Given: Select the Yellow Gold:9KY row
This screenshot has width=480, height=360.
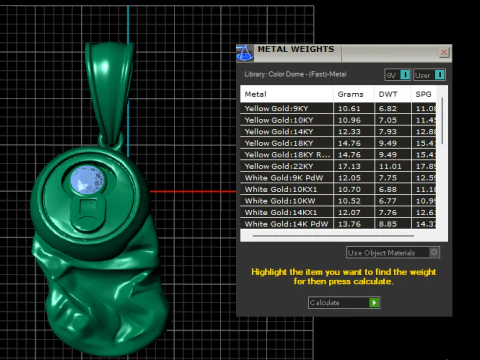Looking at the screenshot, I should tap(338, 108).
